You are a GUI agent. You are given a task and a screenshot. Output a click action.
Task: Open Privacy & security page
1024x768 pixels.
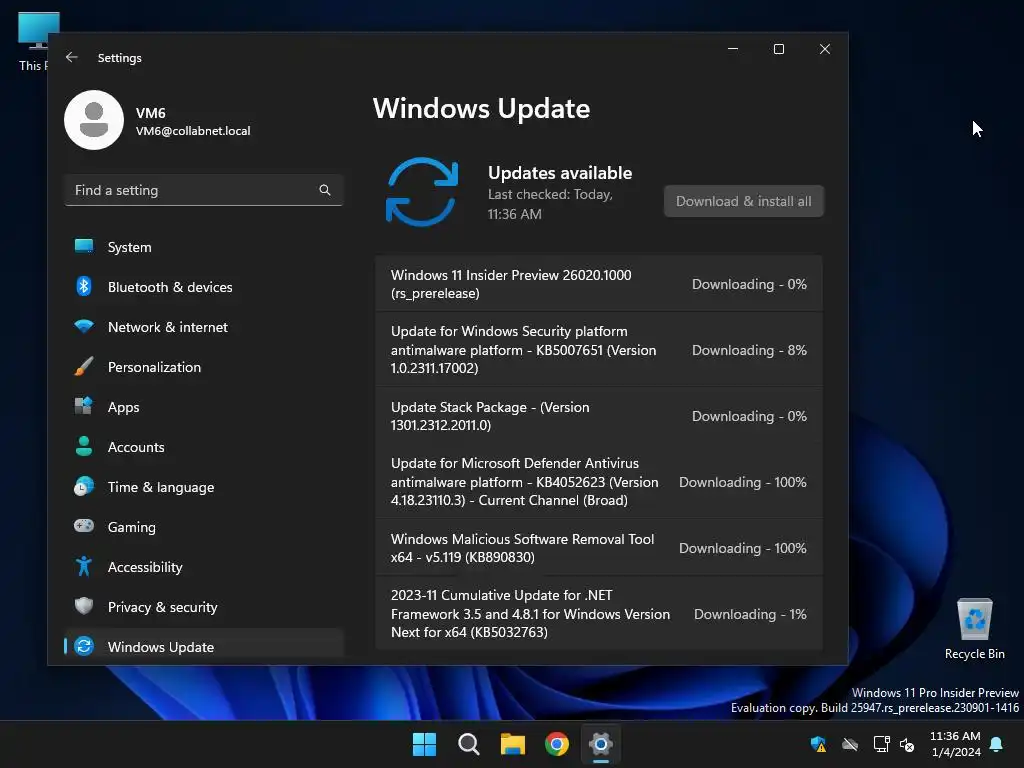pos(204,607)
